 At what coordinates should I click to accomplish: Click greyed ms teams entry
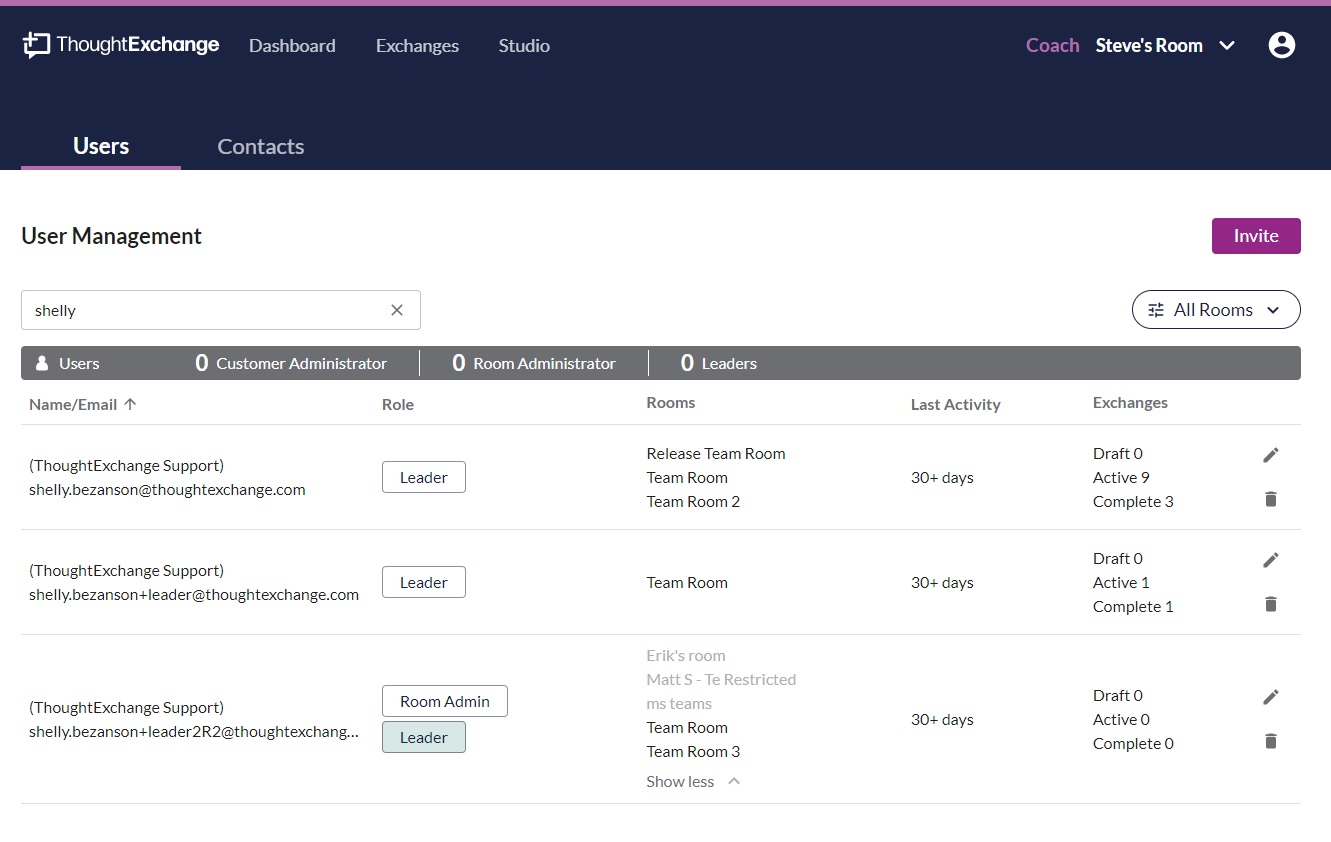click(x=679, y=703)
